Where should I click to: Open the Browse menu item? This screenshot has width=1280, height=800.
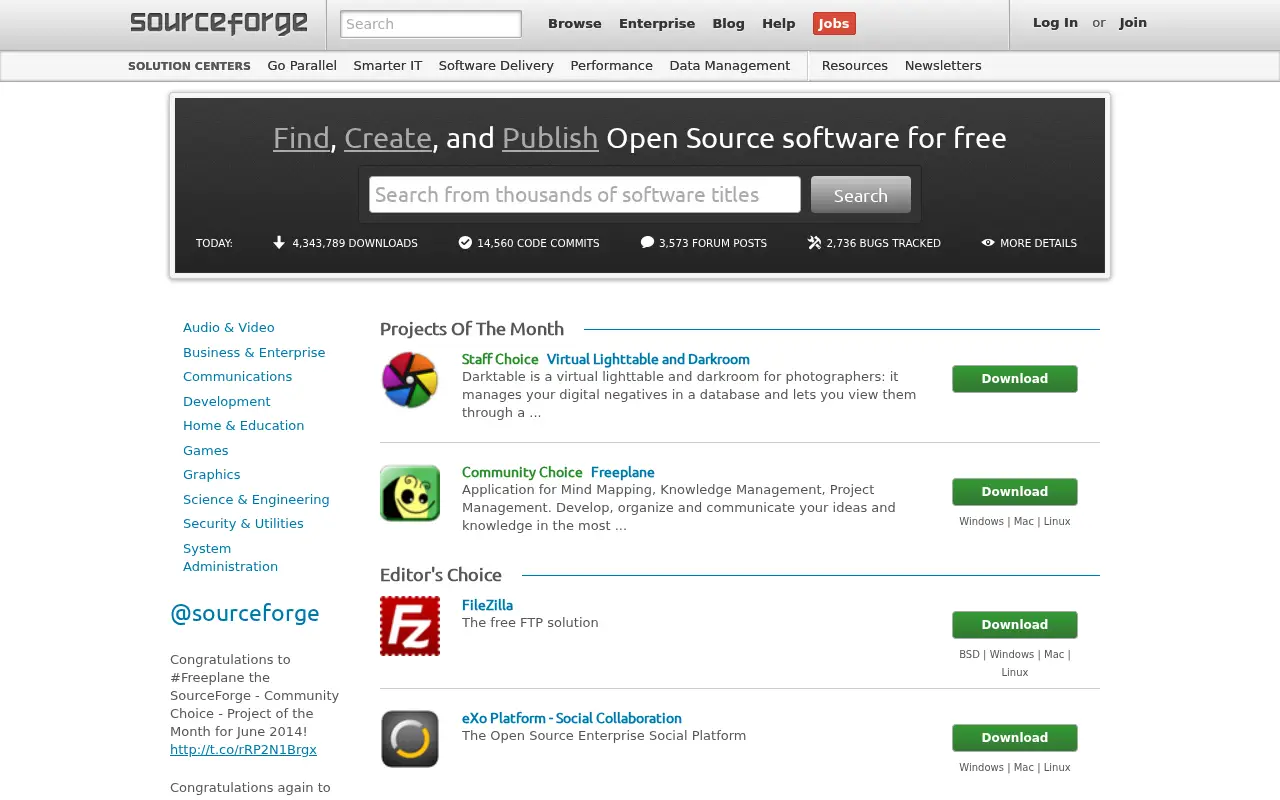coord(575,23)
